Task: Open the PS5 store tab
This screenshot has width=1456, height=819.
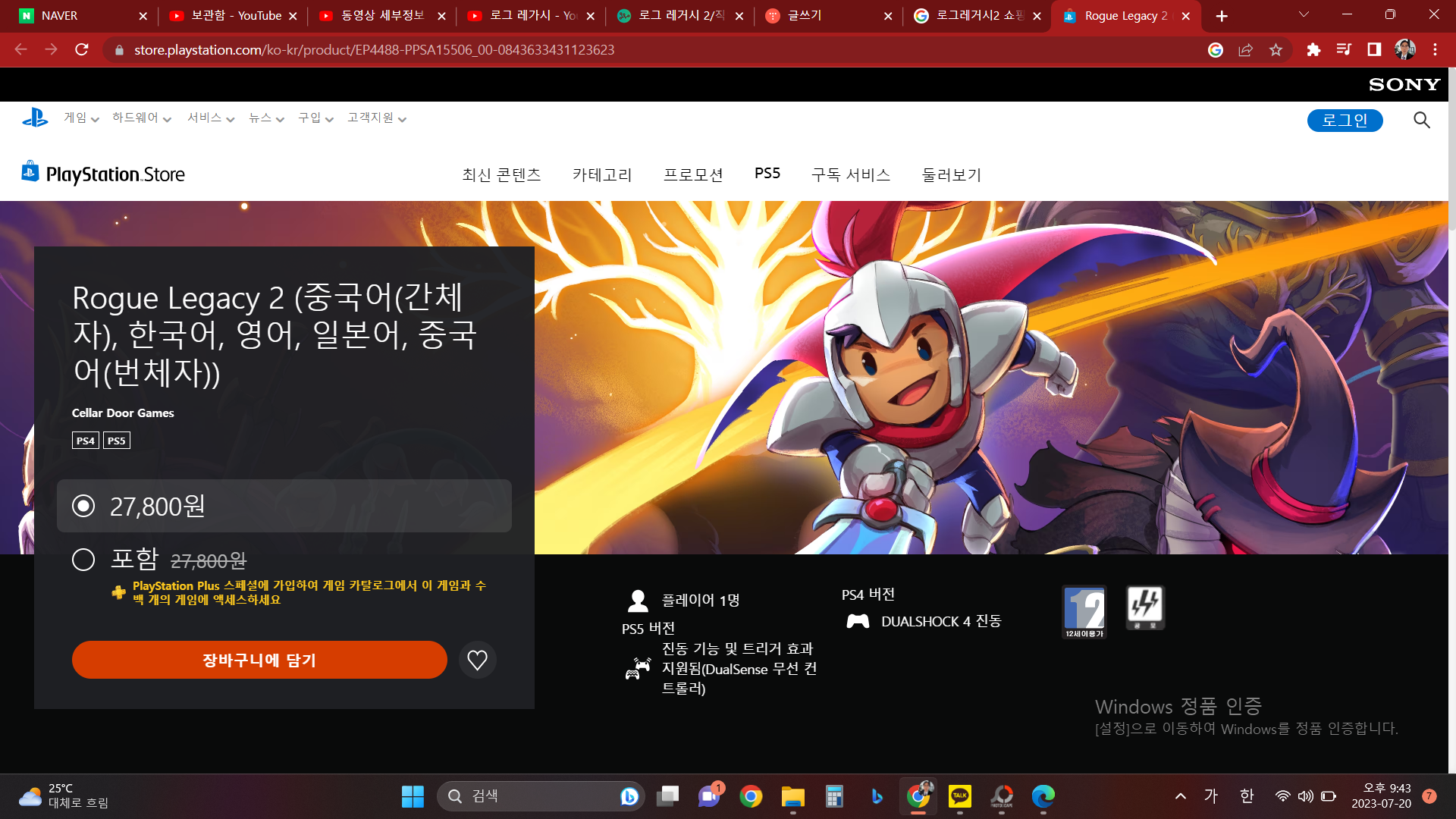Action: pos(767,174)
